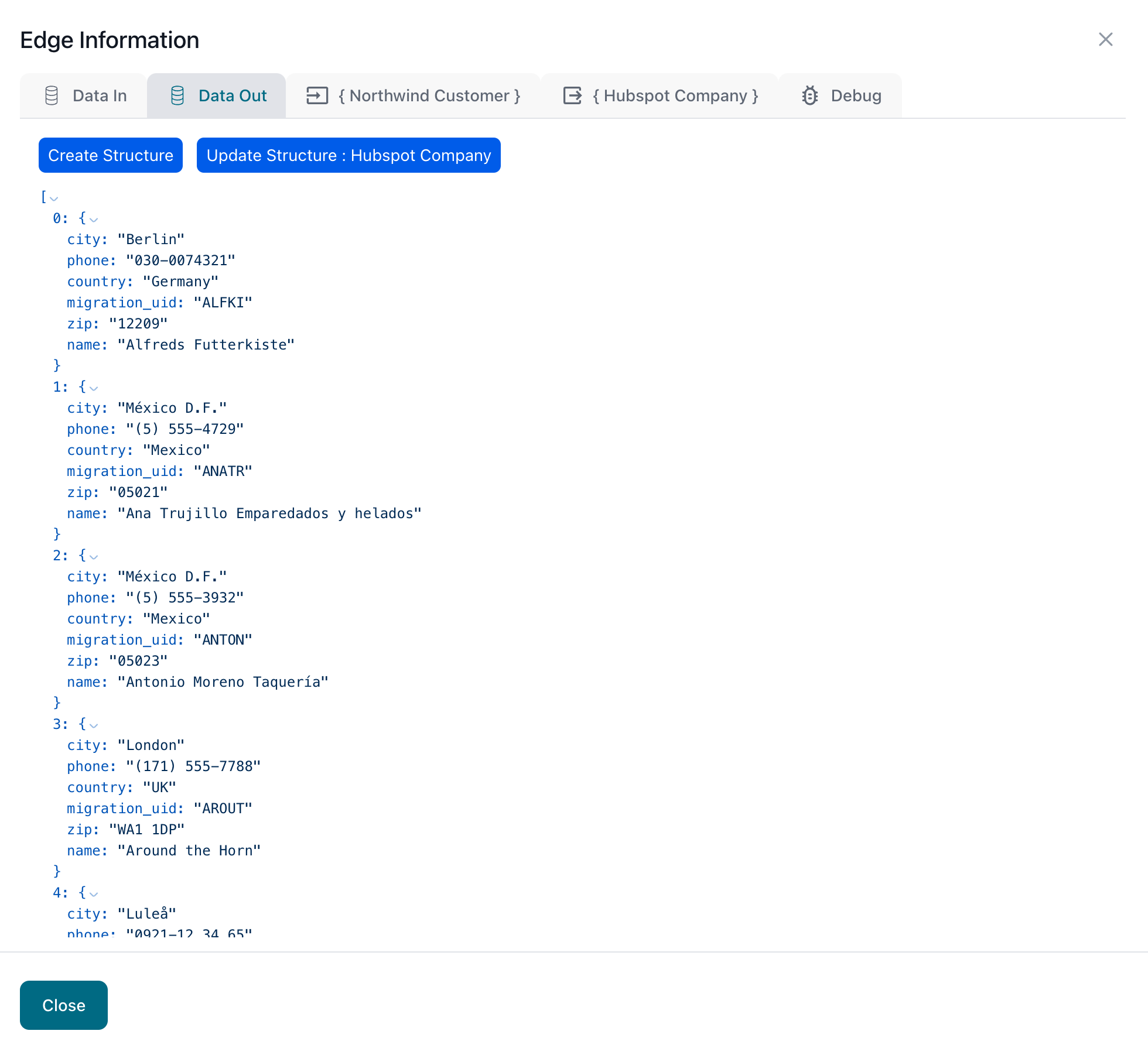Click Update Structure : Hubspot Company button
This screenshot has width=1148, height=1048.
tap(349, 155)
